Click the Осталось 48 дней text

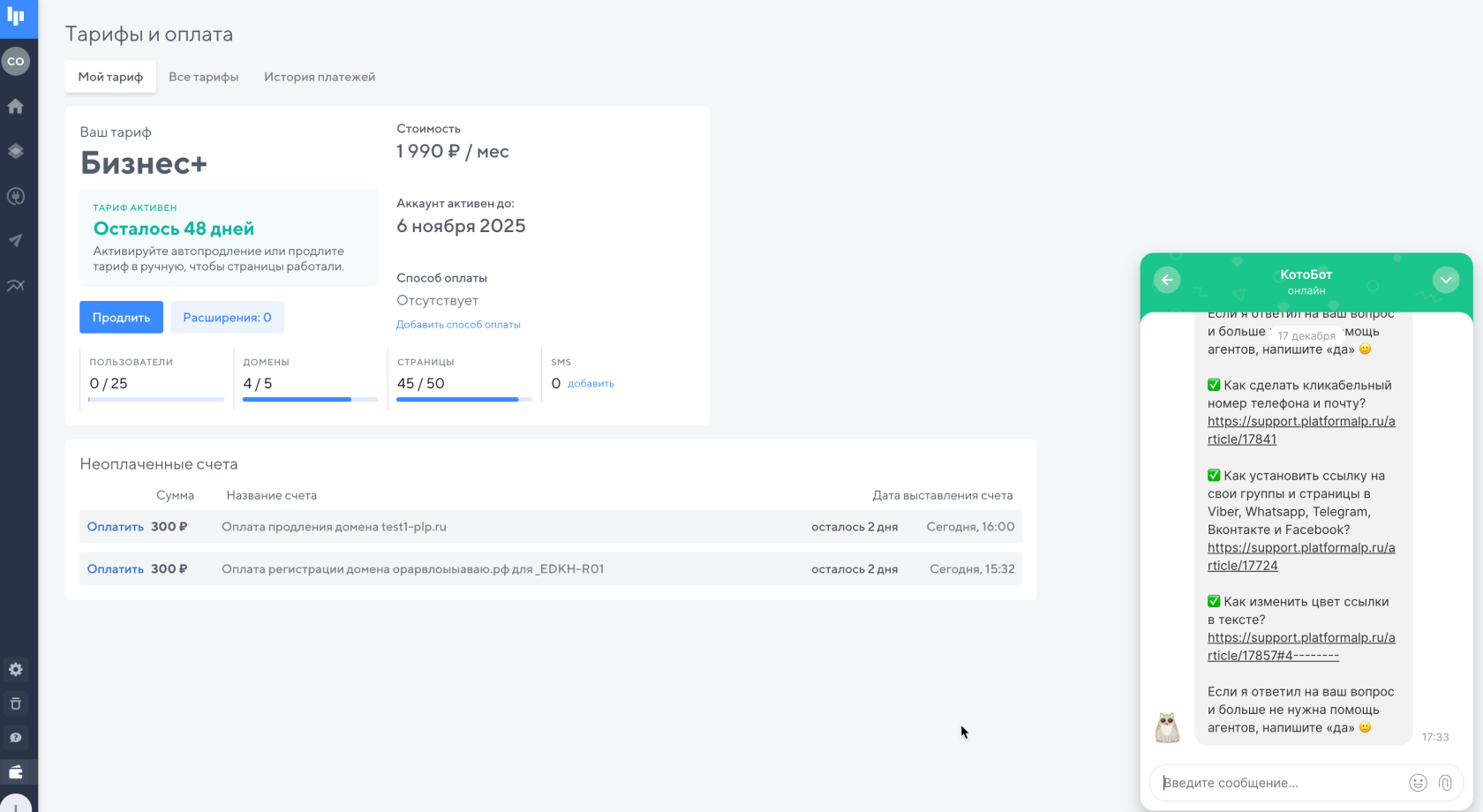[x=174, y=229]
